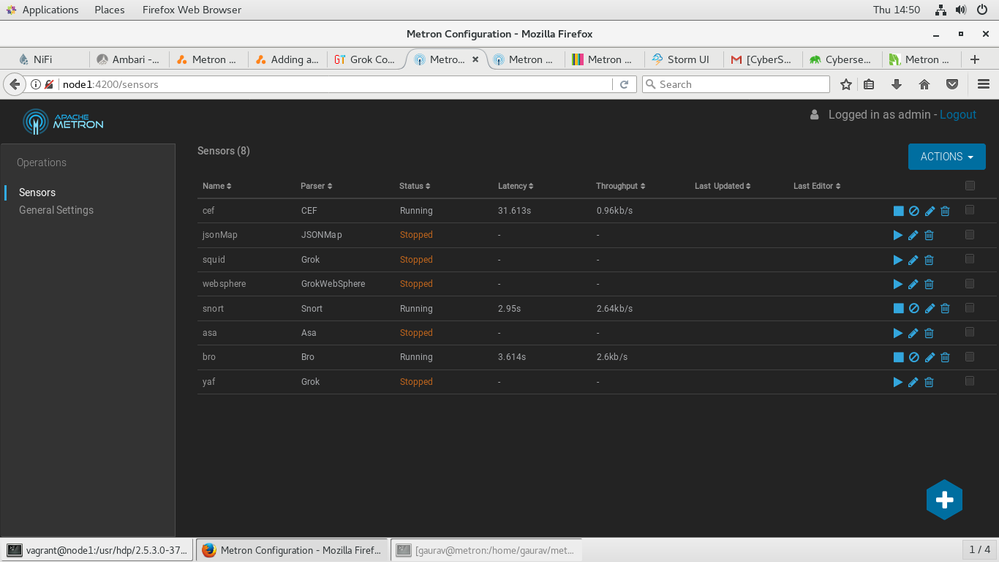Start the yaf sensor
Screen dimensions: 999x562
pos(898,382)
